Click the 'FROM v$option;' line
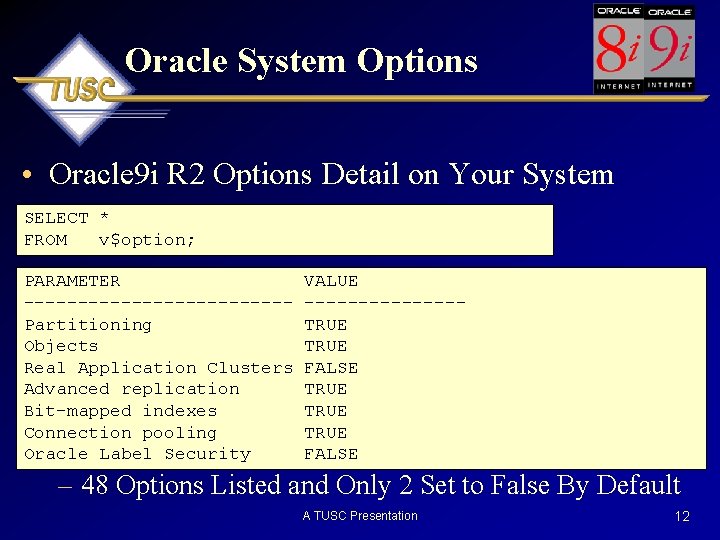The height and width of the screenshot is (540, 720). pos(110,240)
